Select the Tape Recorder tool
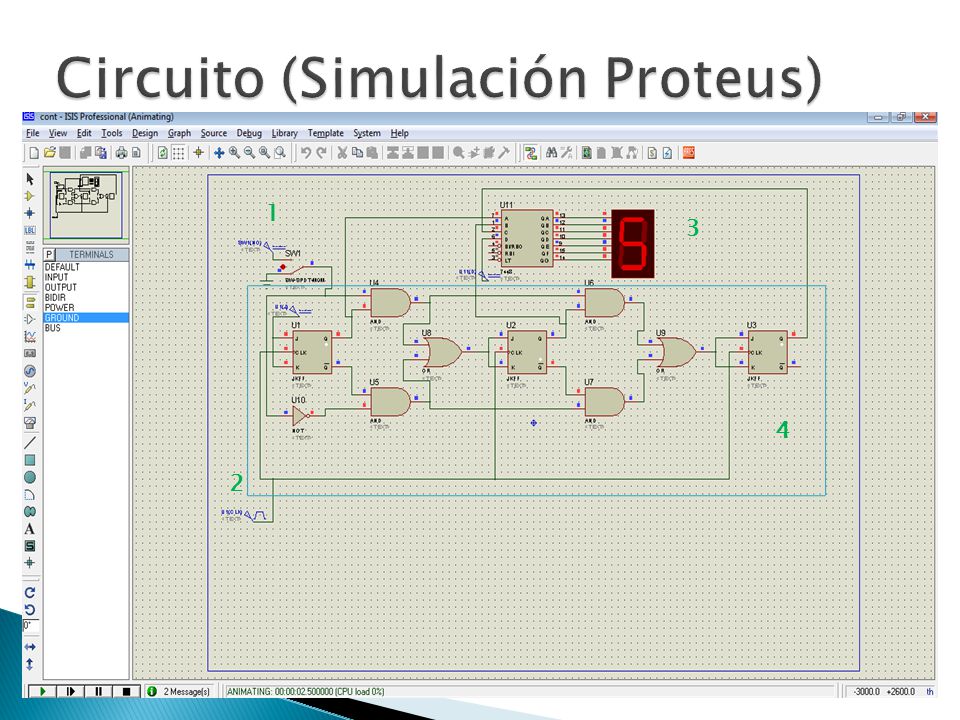 pos(30,353)
